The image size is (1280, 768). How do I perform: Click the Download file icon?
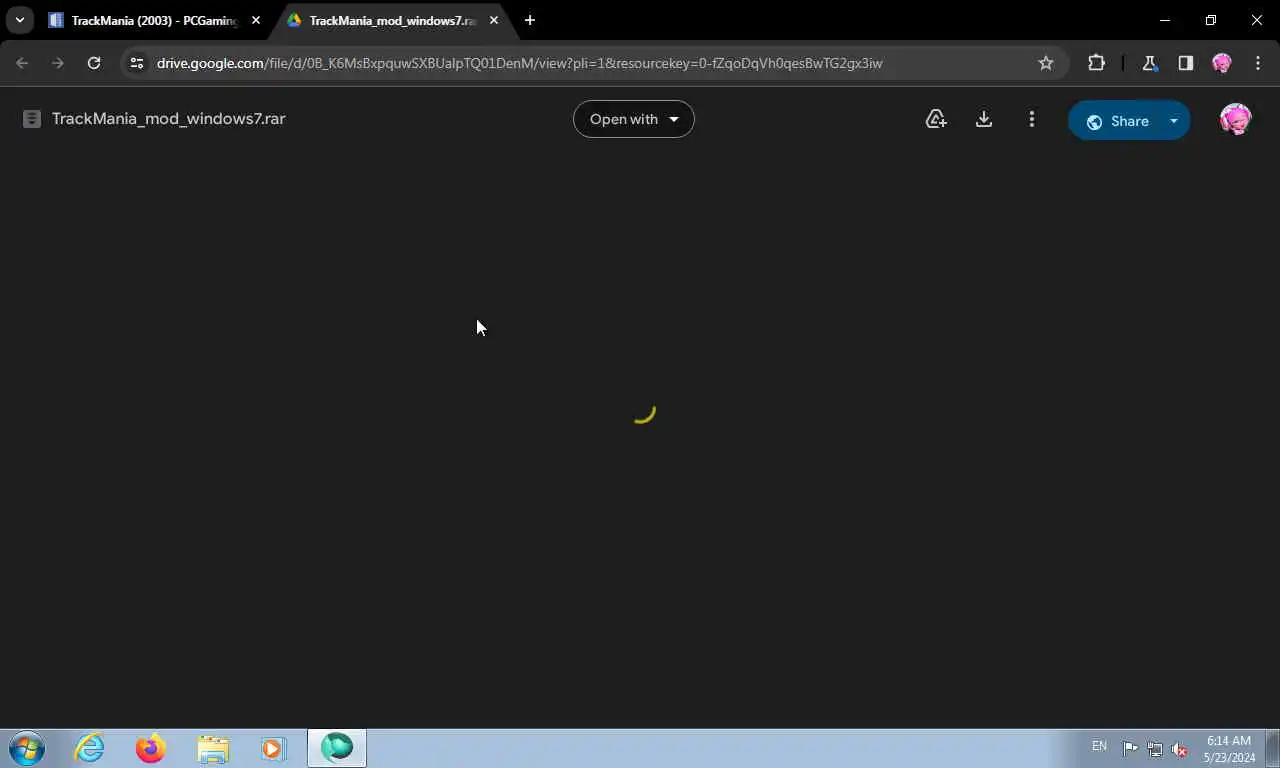click(x=984, y=120)
